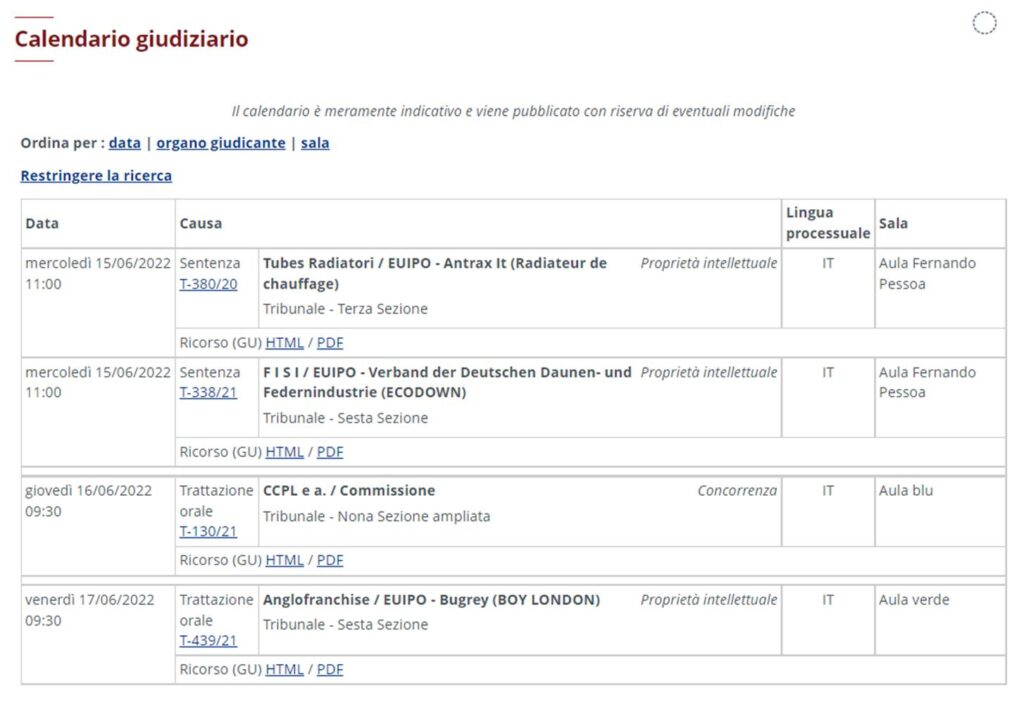This screenshot has width=1024, height=705.
Task: Open case T-338/21 link
Action: click(208, 393)
